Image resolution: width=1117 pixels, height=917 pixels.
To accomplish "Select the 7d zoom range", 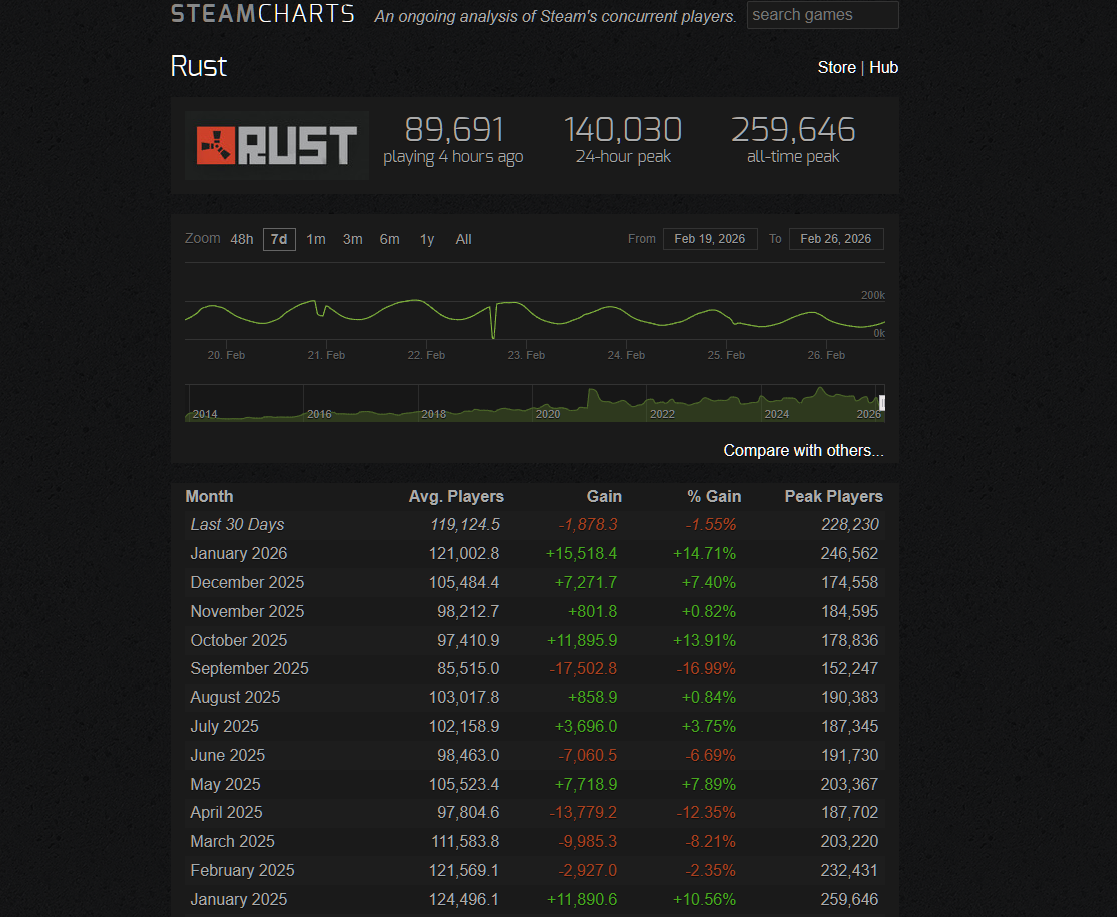I will [x=279, y=239].
